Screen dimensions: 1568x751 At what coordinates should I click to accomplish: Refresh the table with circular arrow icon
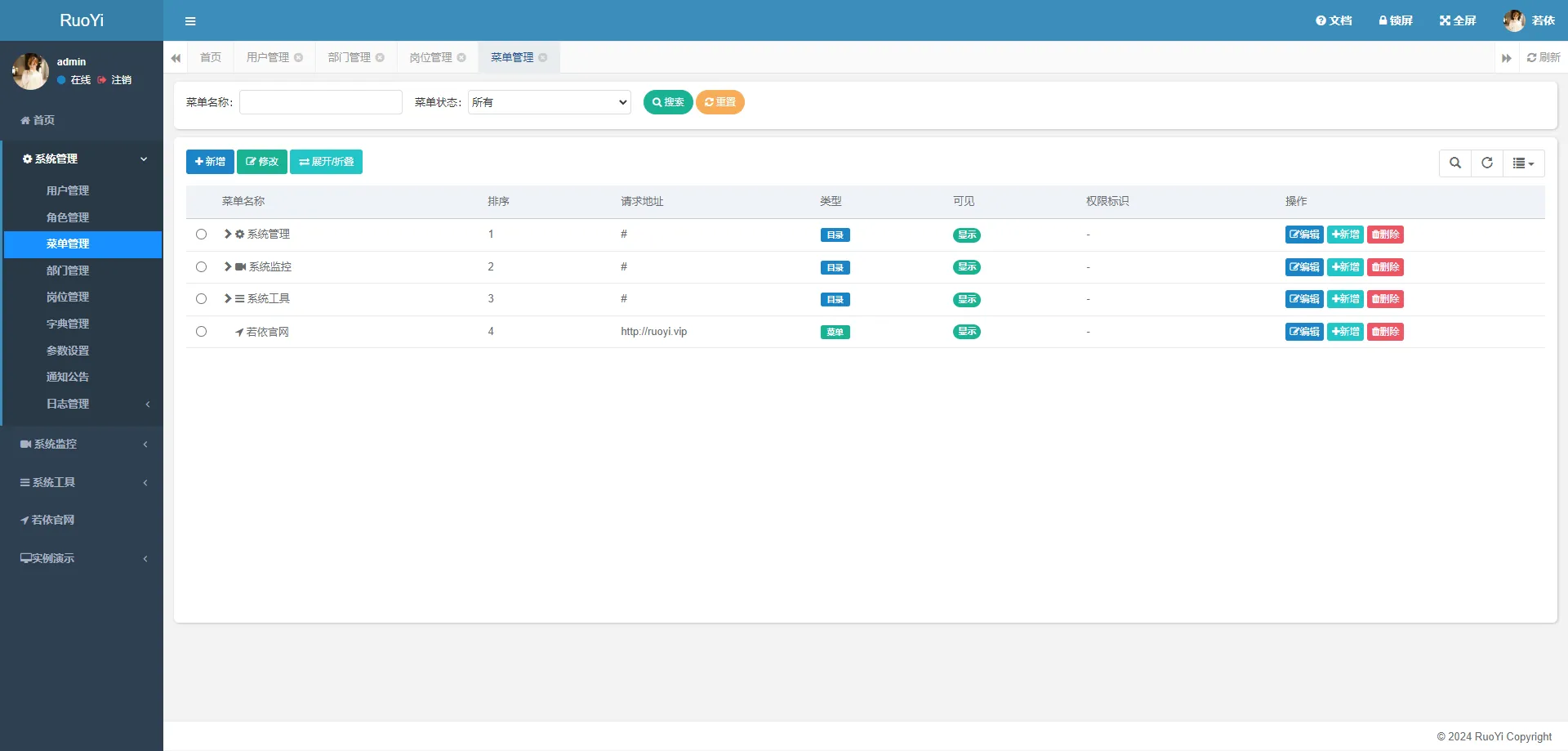pos(1487,163)
